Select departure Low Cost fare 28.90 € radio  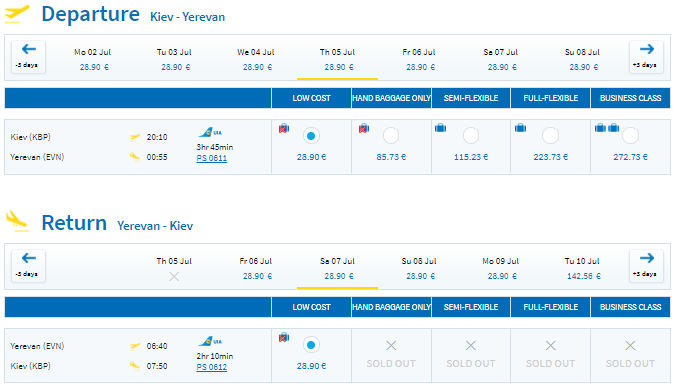pos(311,136)
